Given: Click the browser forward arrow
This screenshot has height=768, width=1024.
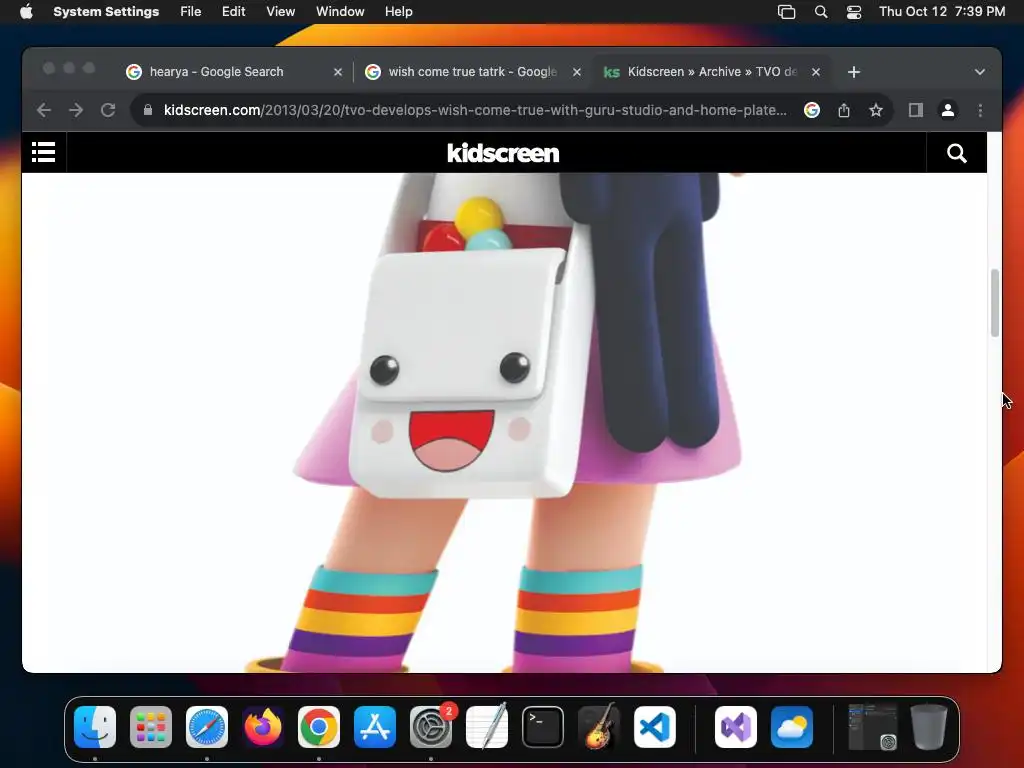Looking at the screenshot, I should click(76, 110).
